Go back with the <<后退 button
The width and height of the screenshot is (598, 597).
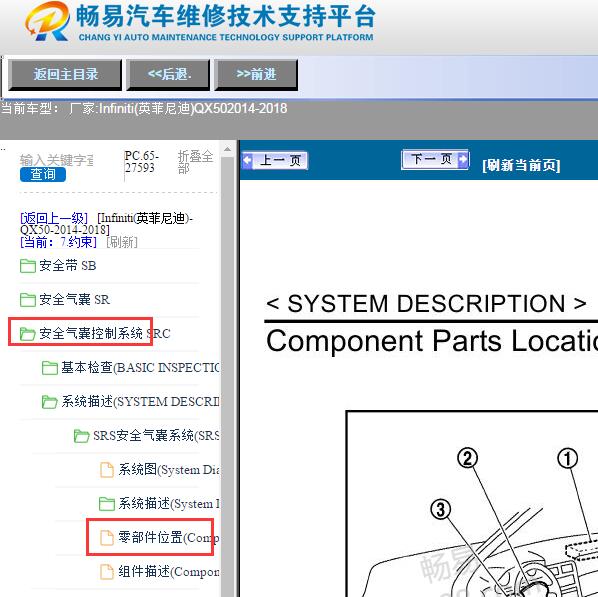pos(168,75)
